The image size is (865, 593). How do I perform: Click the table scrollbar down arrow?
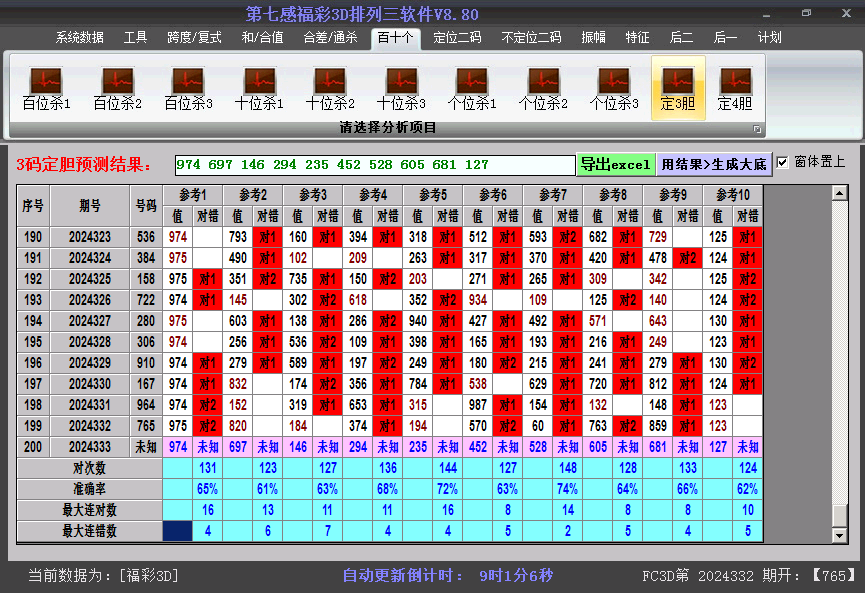point(839,534)
